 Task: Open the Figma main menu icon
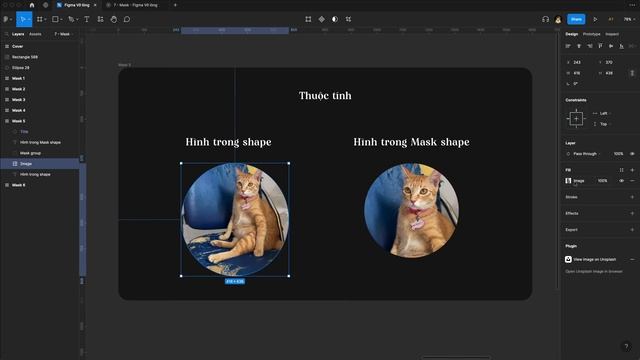pos(6,19)
